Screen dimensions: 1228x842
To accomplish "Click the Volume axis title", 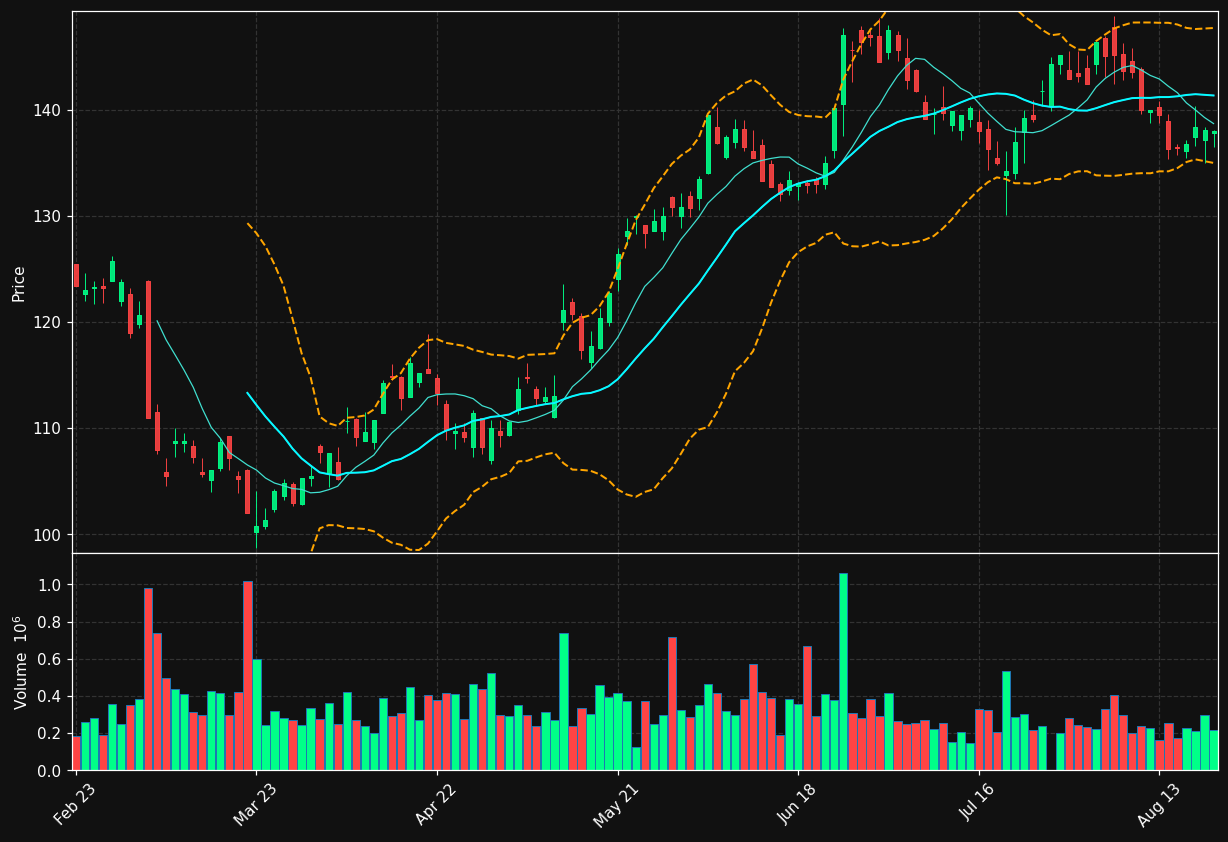I will point(20,662).
